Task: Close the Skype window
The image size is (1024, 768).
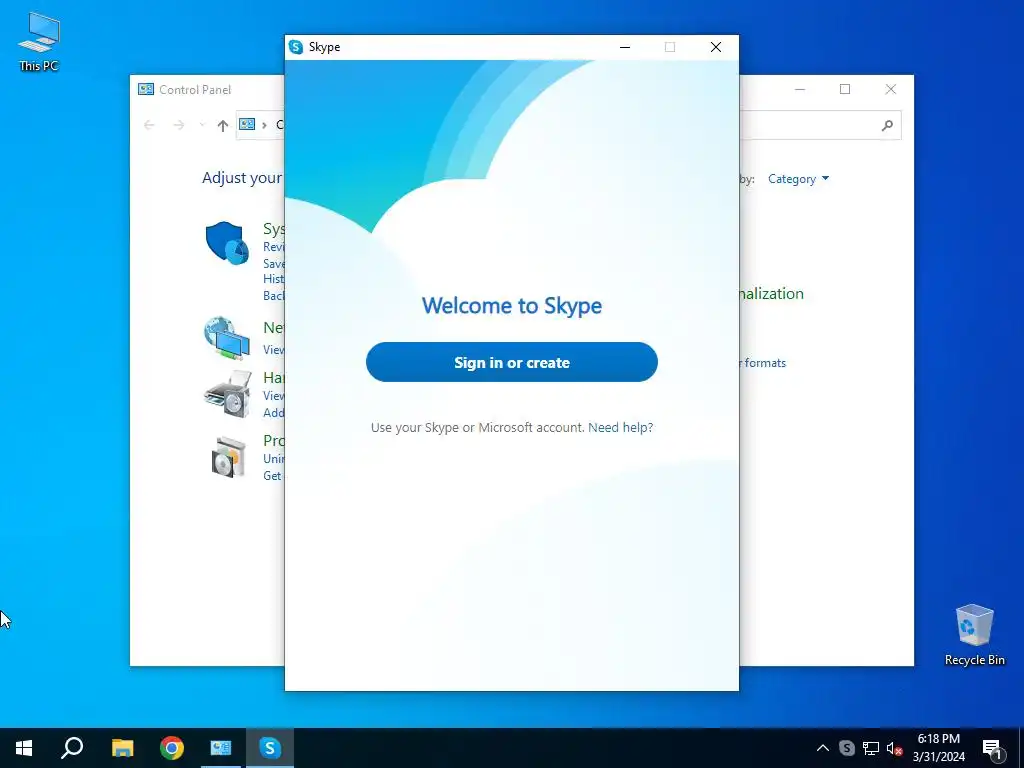Action: point(716,47)
